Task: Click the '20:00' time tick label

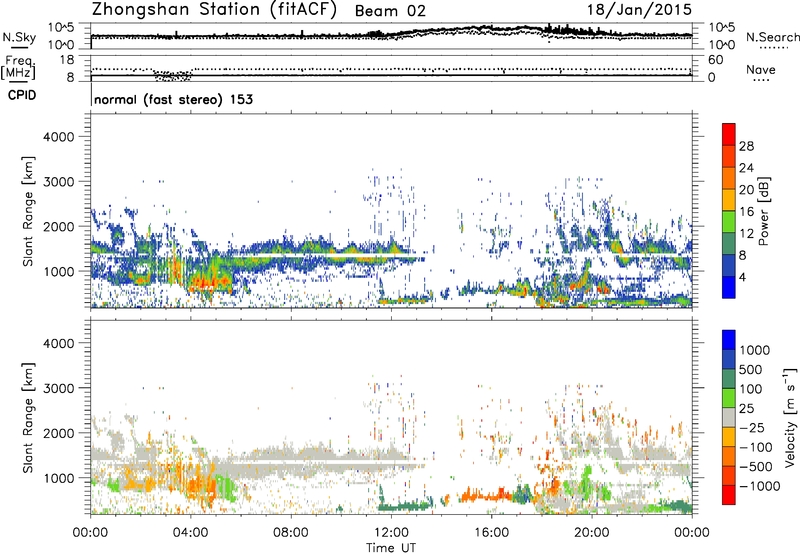Action: pyautogui.click(x=591, y=533)
